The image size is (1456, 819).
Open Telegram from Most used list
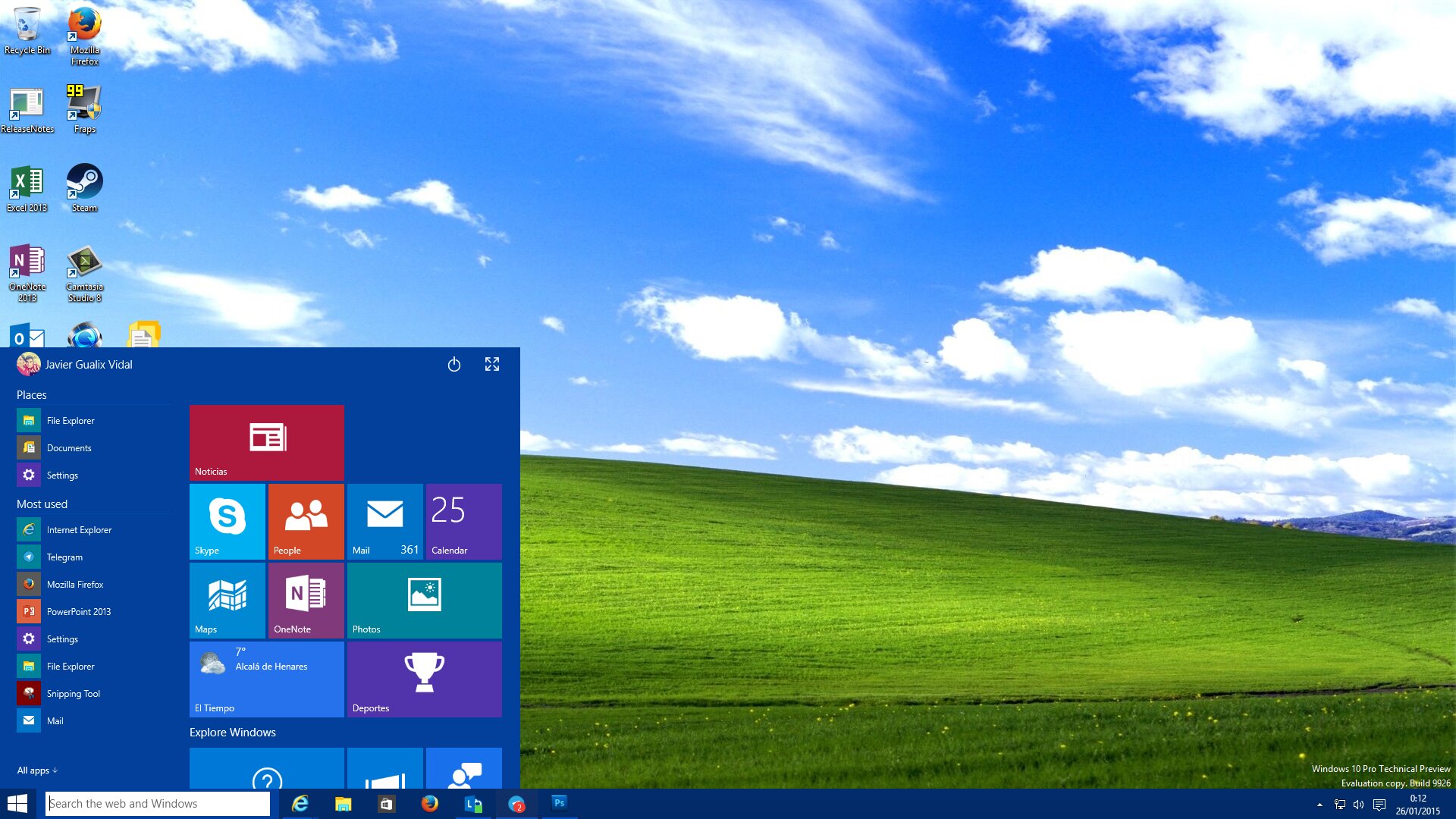[64, 557]
